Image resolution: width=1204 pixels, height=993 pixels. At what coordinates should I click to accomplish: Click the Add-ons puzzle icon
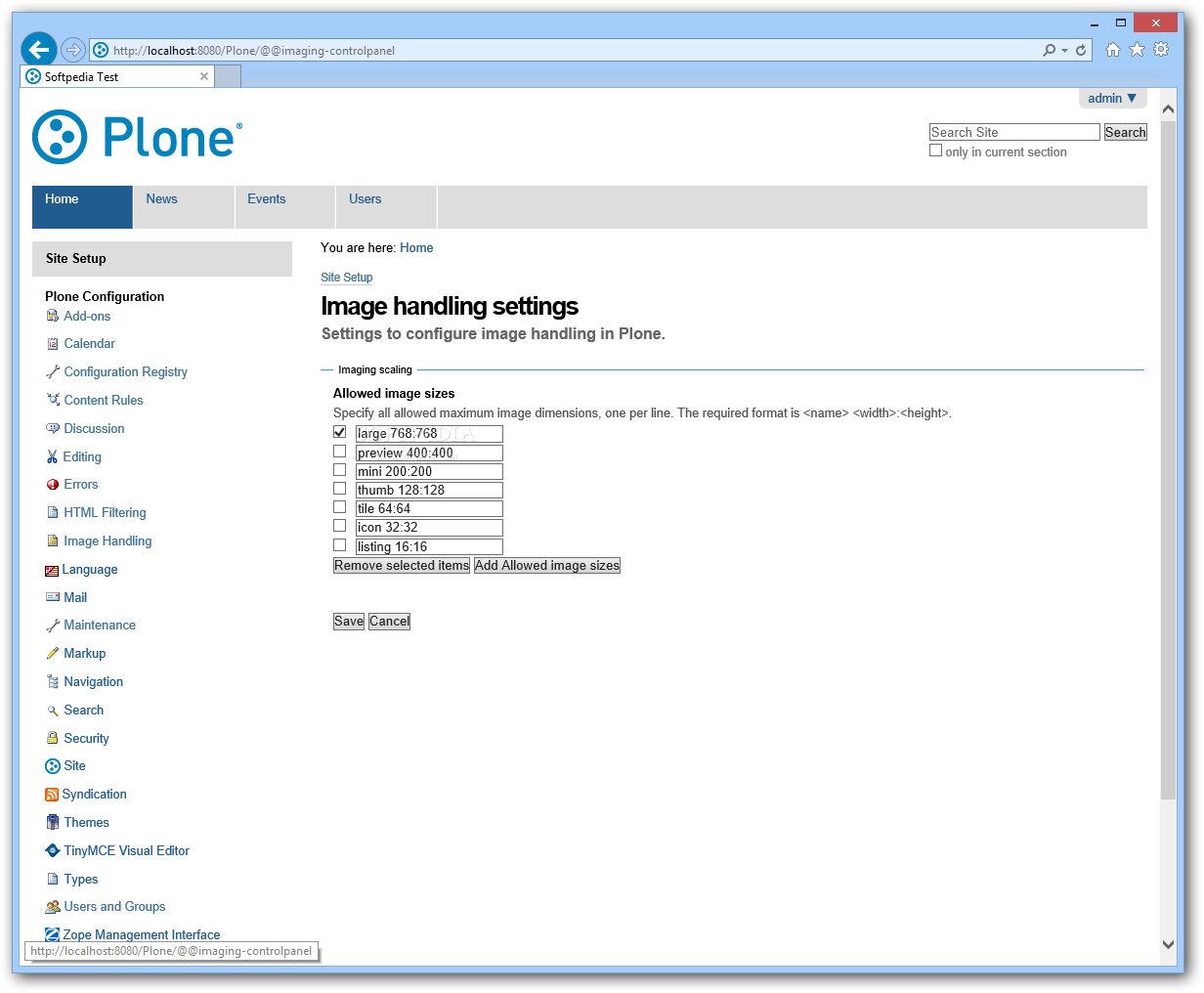[53, 316]
